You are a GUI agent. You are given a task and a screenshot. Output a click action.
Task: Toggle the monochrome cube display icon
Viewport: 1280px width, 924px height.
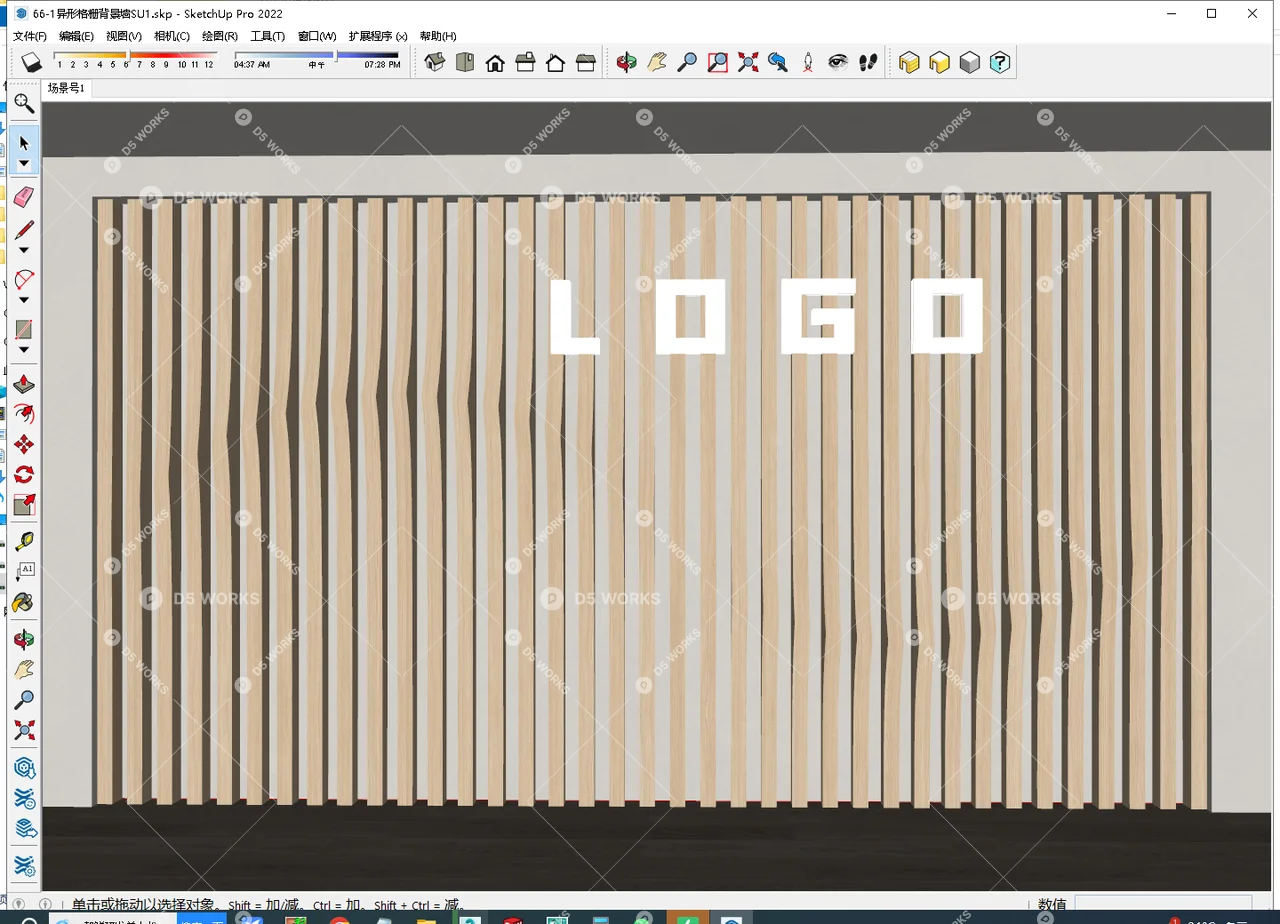968,62
